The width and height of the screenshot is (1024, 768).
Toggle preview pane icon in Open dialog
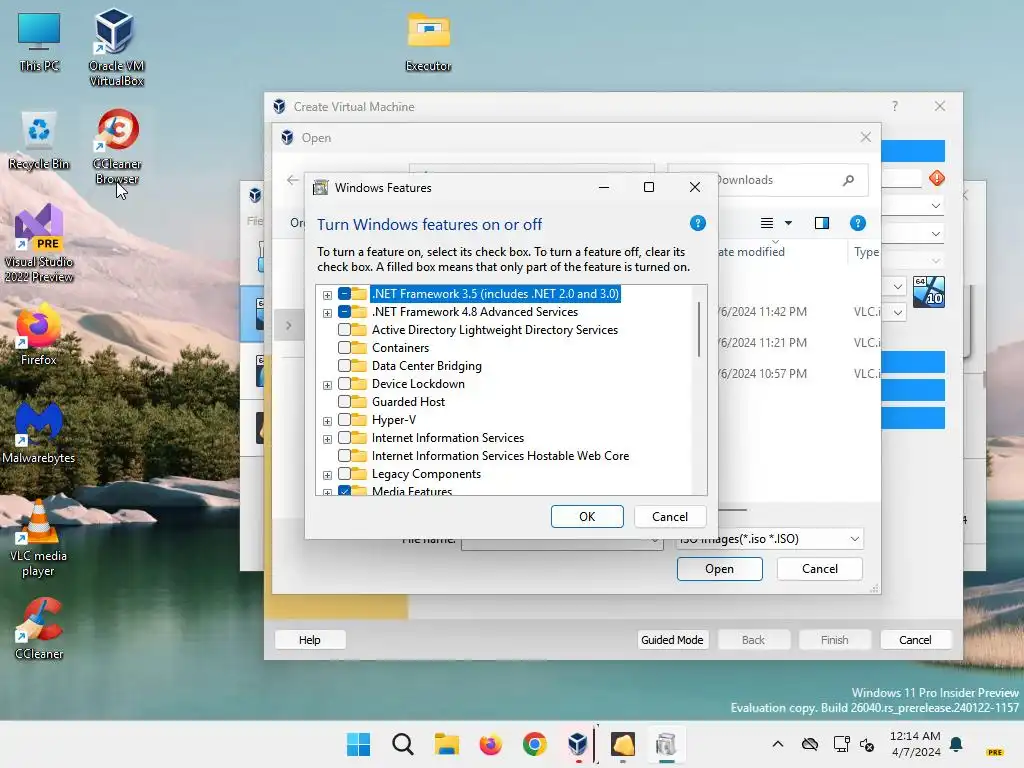coord(822,223)
